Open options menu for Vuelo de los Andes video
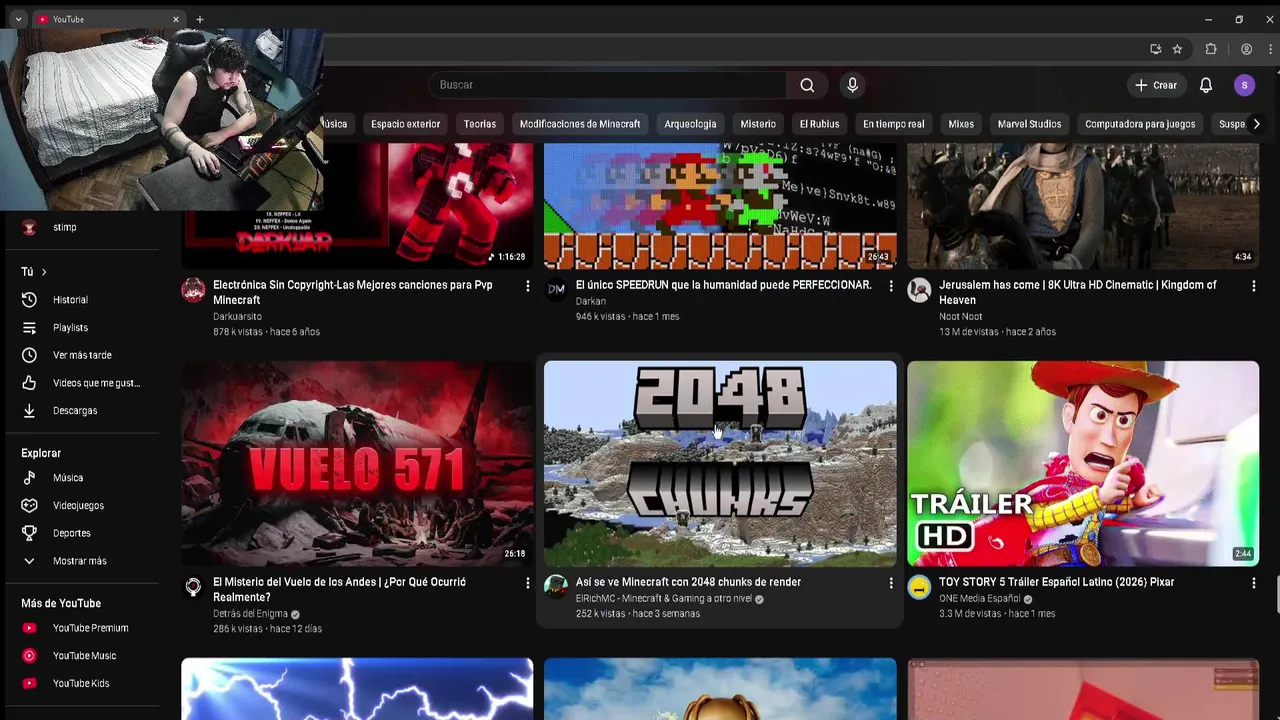 coord(528,583)
